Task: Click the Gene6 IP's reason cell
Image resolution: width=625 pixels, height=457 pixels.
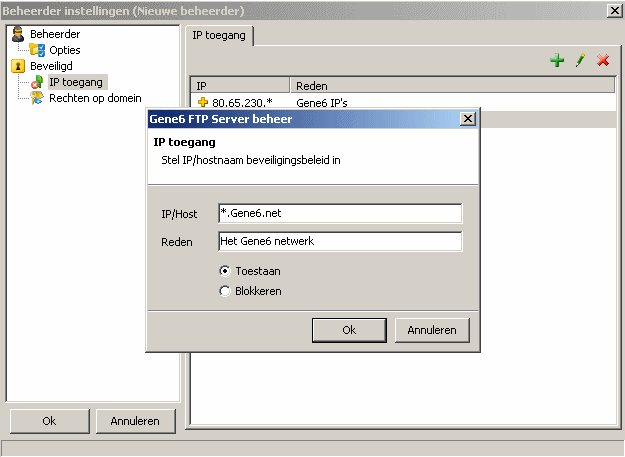Action: coord(322,103)
